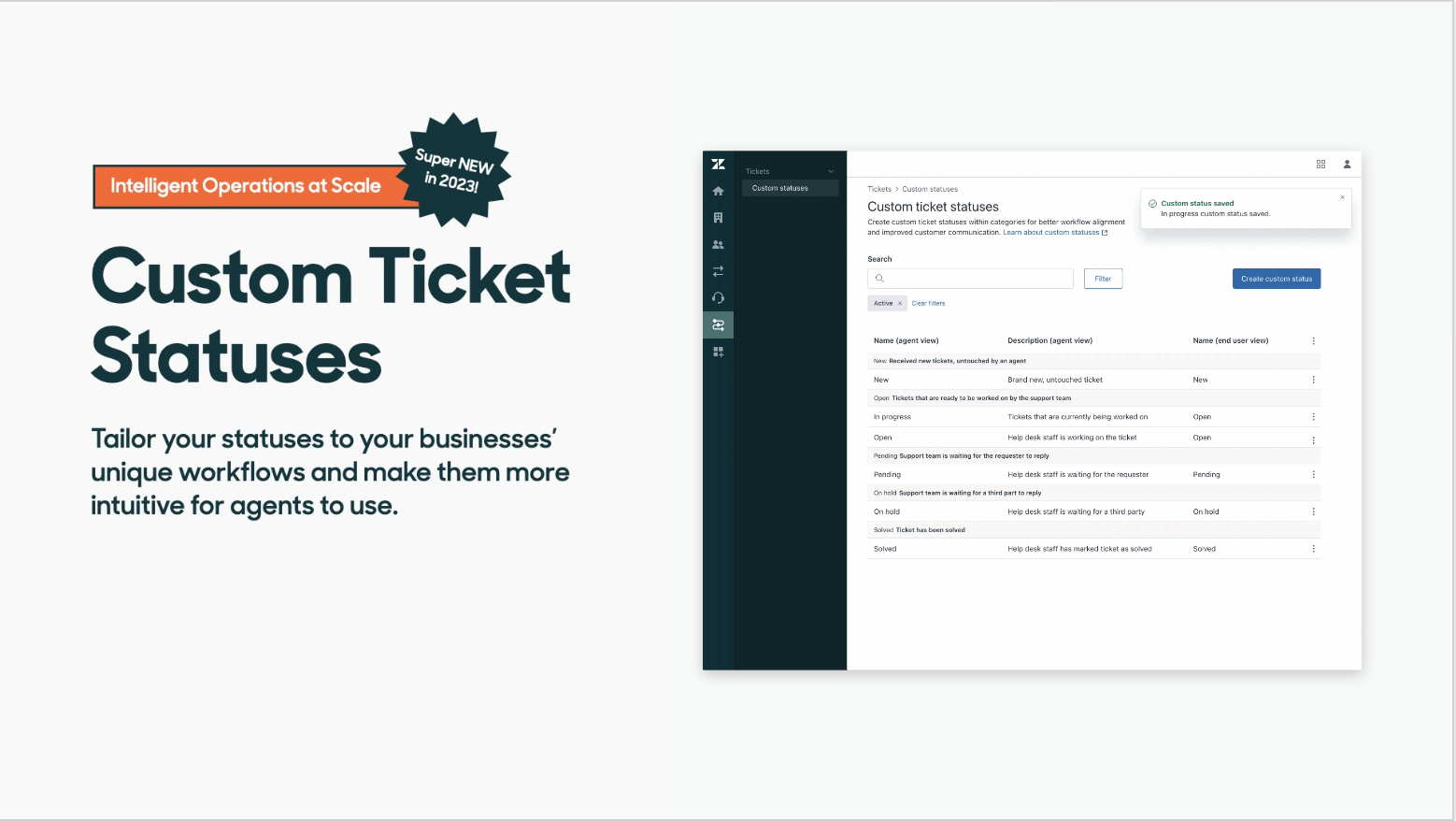Click the Create custom status button
The image size is (1456, 821).
click(x=1276, y=279)
